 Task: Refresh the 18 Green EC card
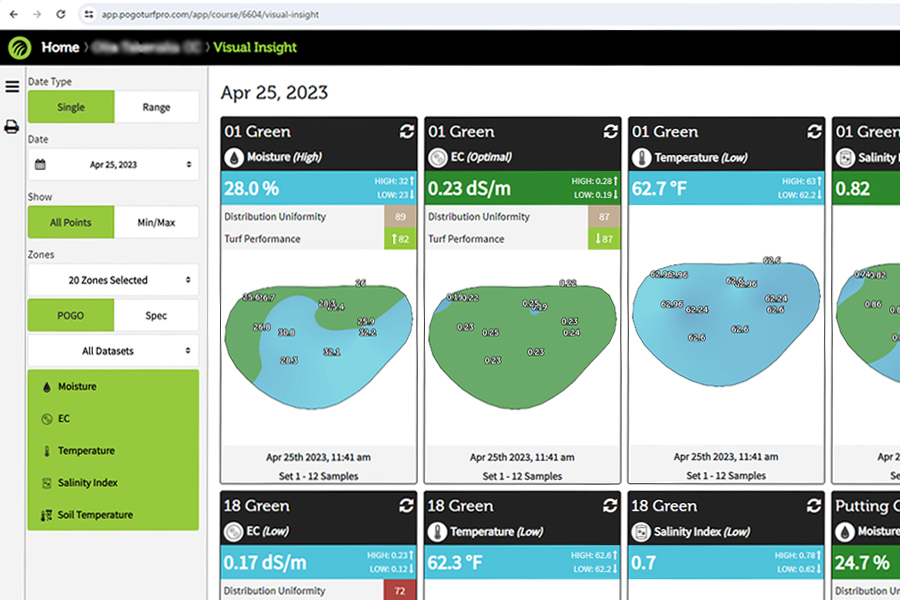tap(407, 506)
